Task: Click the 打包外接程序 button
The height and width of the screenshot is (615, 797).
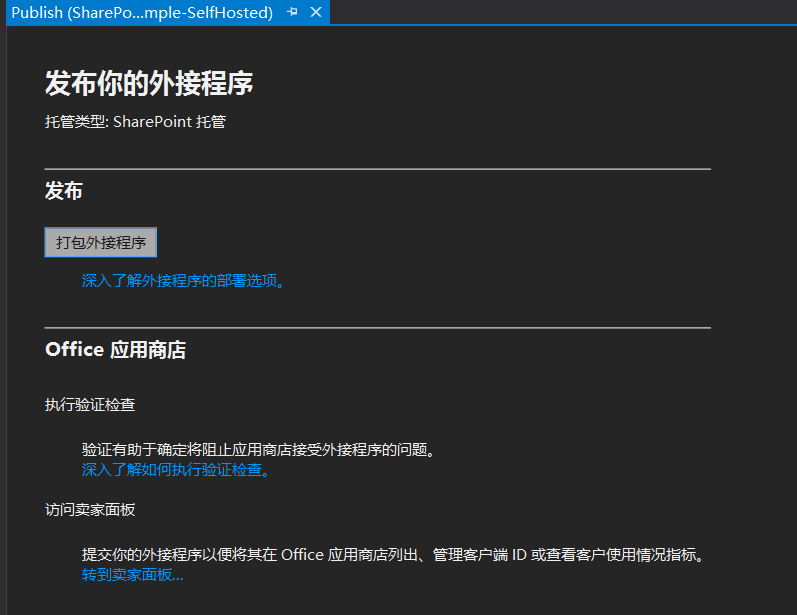Action: [x=101, y=243]
